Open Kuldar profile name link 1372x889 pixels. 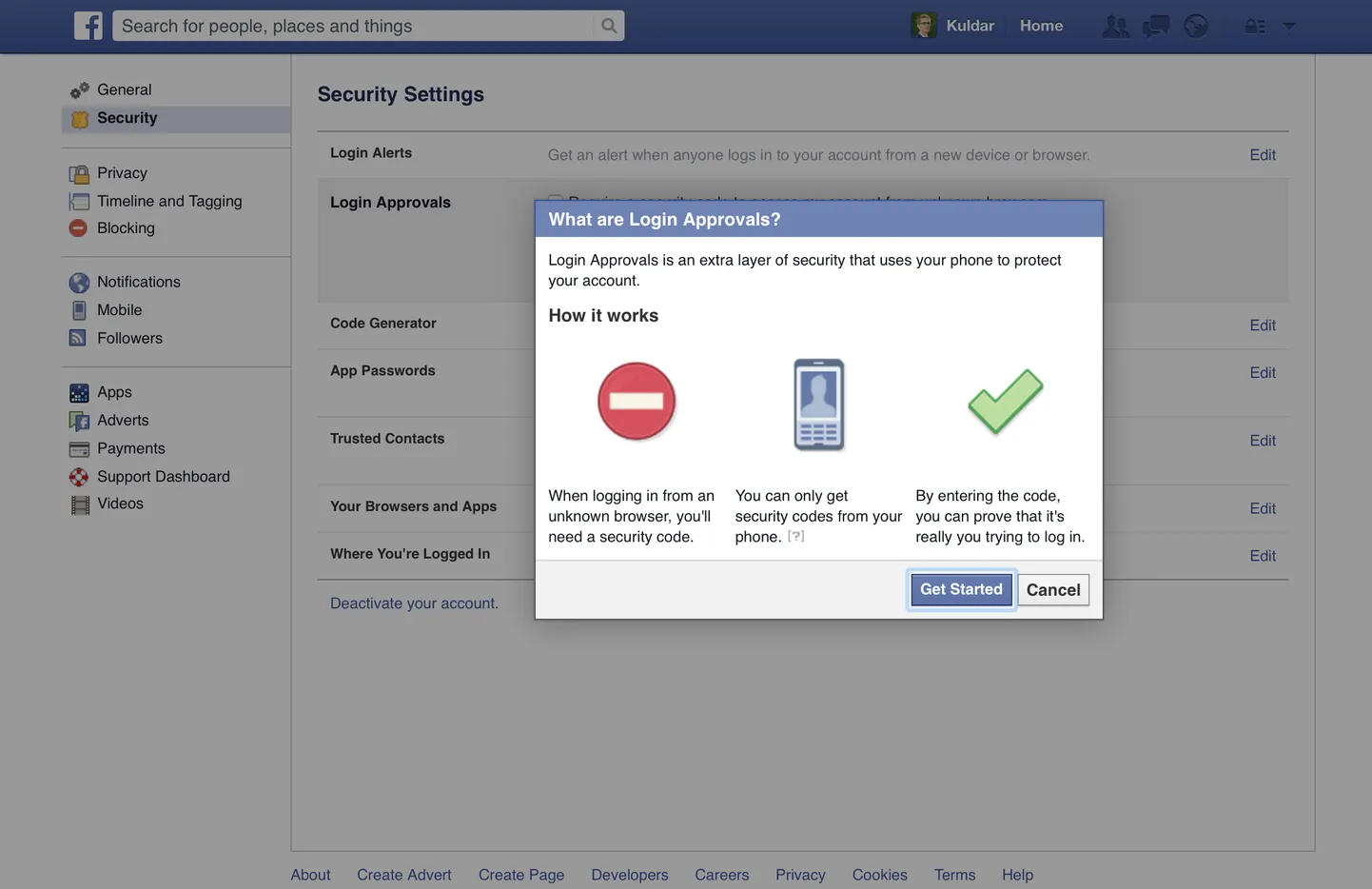tap(970, 26)
